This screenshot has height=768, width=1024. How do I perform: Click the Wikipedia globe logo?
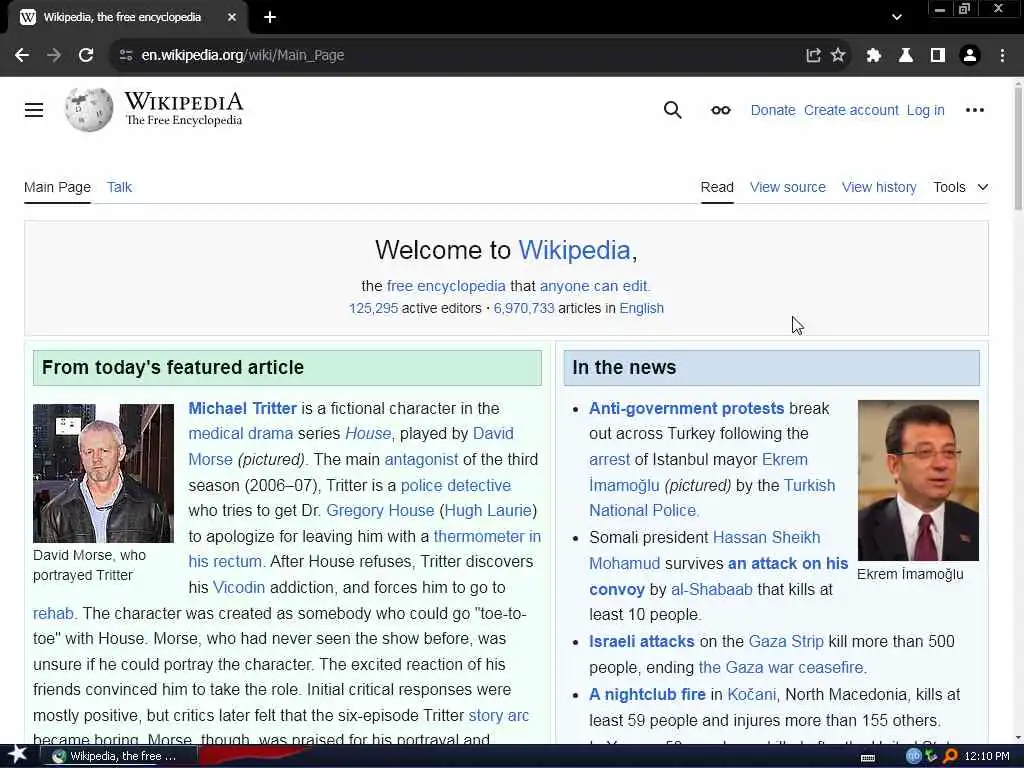click(89, 110)
